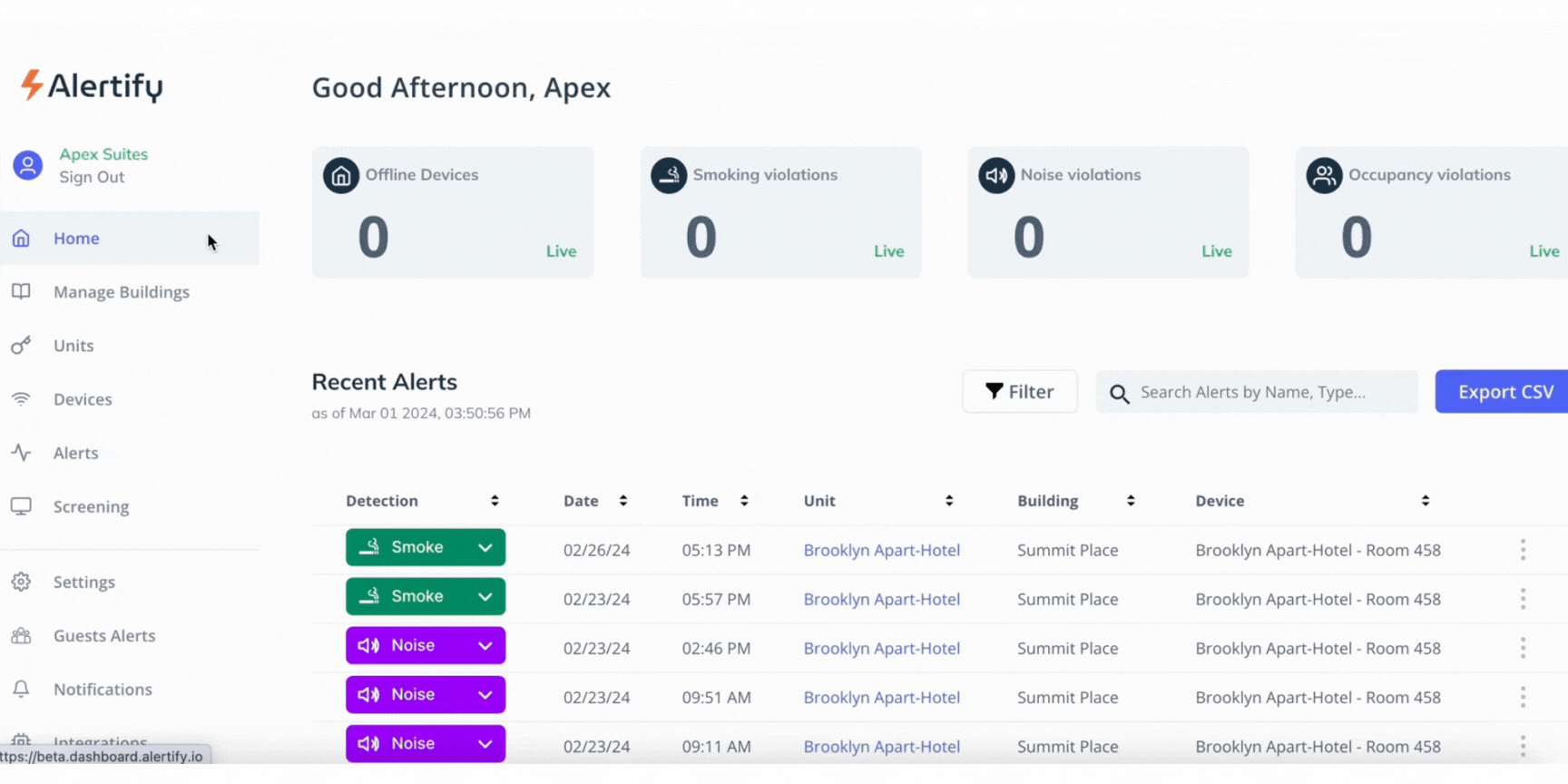1568x784 pixels.
Task: Click the Occupancy violations people icon
Action: pos(1324,175)
